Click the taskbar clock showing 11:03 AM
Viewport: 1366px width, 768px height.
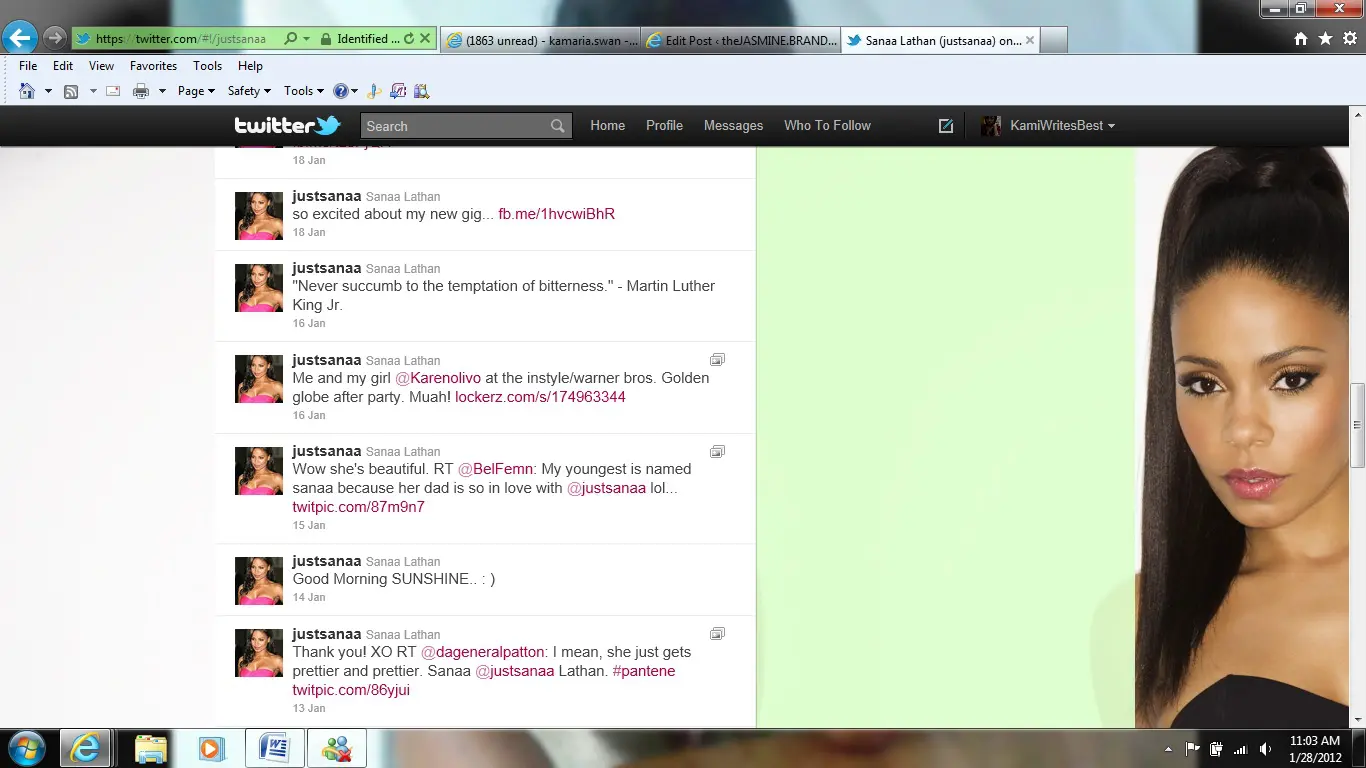tap(1314, 748)
